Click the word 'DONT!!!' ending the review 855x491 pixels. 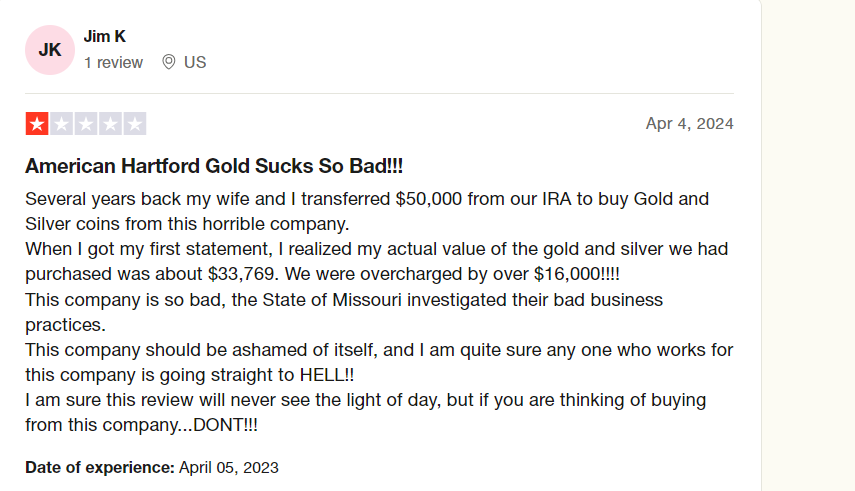(225, 425)
